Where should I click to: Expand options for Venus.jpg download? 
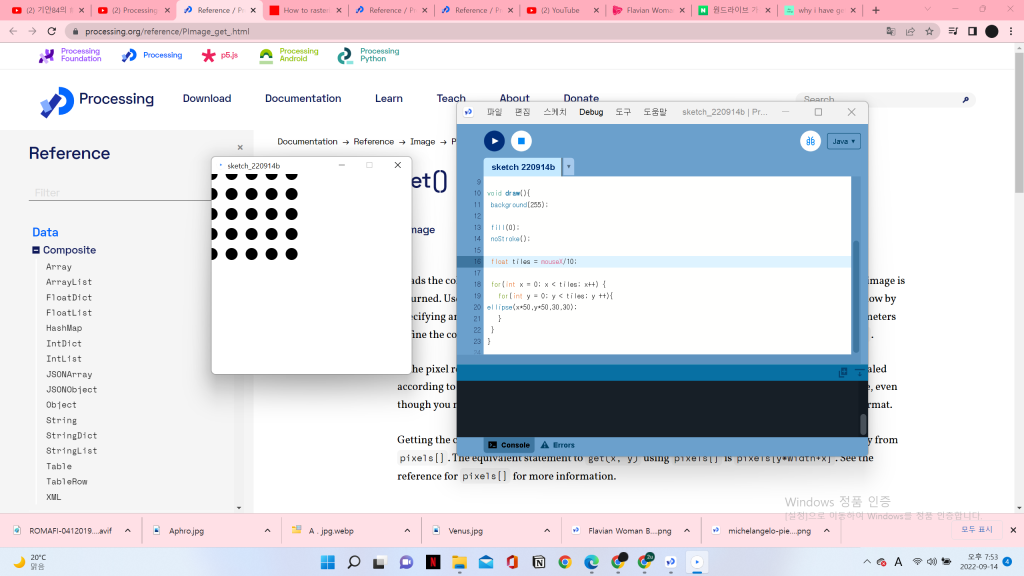(x=547, y=531)
